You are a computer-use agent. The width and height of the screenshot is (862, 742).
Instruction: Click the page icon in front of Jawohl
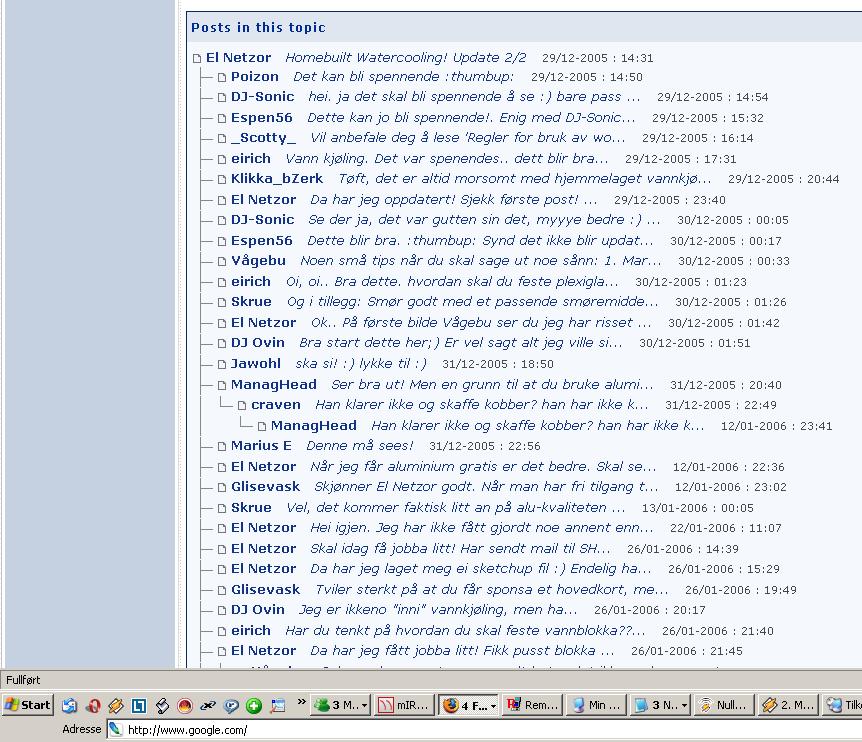click(x=222, y=364)
